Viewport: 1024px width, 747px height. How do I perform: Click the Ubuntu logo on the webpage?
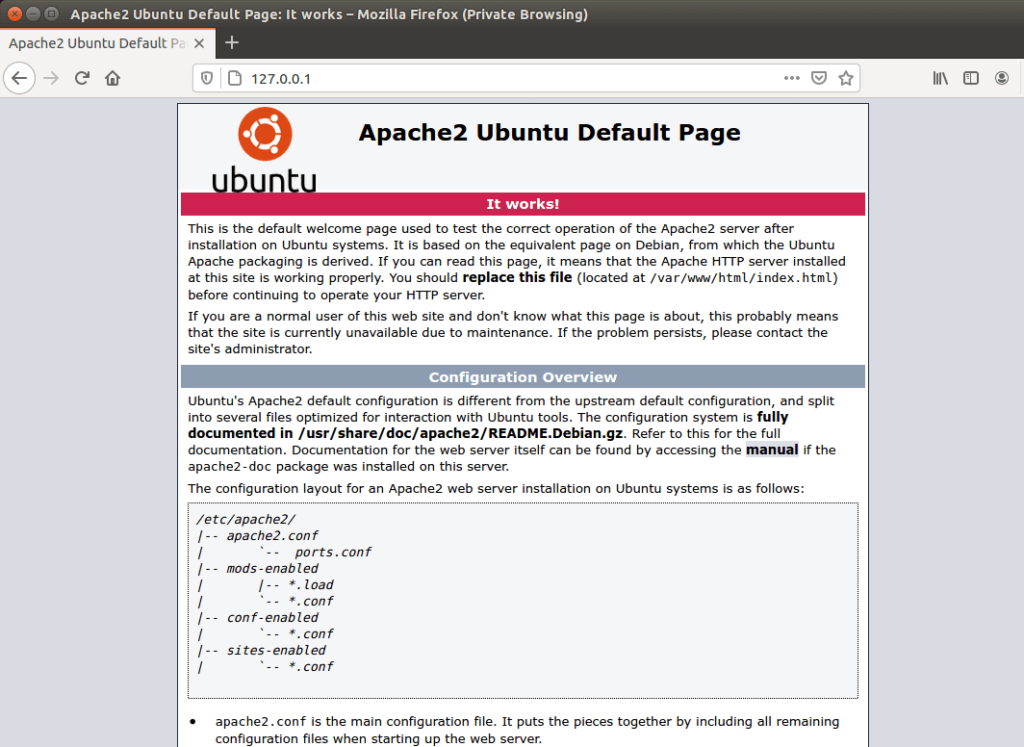(x=263, y=132)
